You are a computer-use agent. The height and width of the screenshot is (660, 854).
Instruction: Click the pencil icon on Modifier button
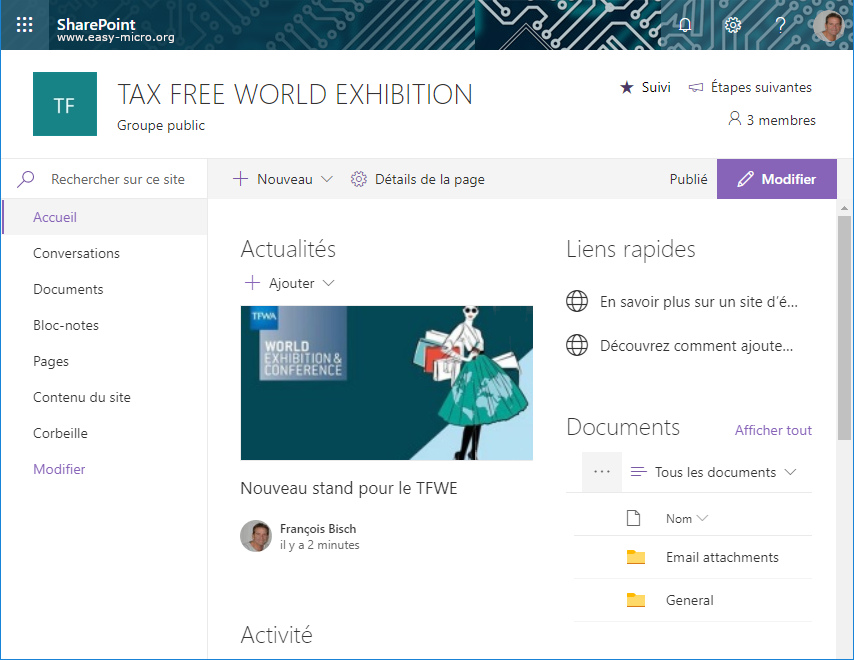tap(745, 179)
